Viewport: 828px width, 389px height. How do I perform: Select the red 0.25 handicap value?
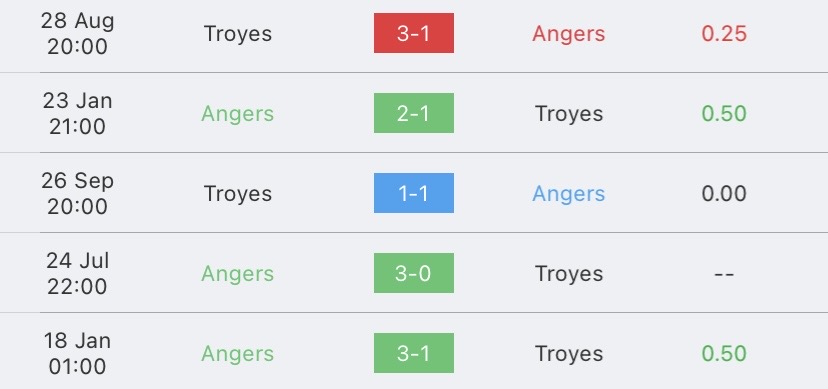(x=724, y=33)
